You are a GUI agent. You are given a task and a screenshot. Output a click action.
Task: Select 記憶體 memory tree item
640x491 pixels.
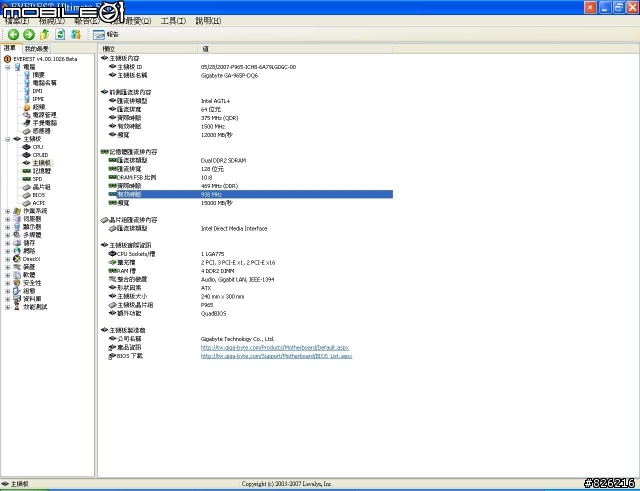tap(42, 171)
